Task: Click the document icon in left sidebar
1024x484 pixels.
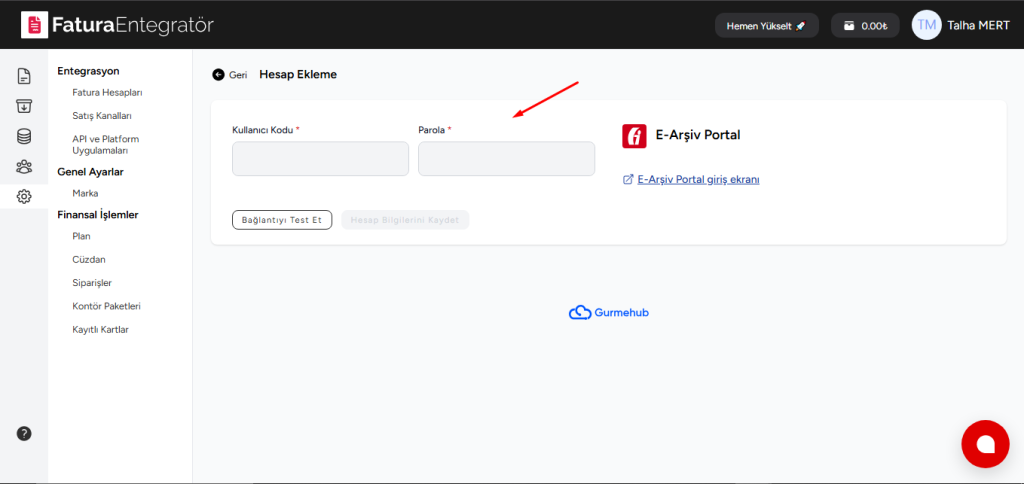Action: pyautogui.click(x=24, y=76)
